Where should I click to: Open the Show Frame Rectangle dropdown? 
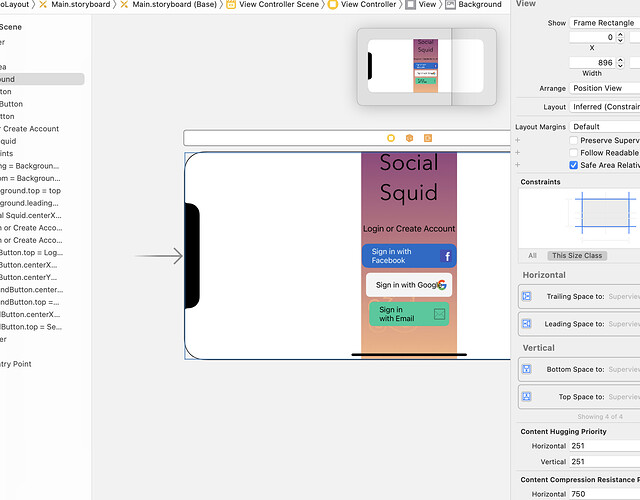[x=604, y=23]
